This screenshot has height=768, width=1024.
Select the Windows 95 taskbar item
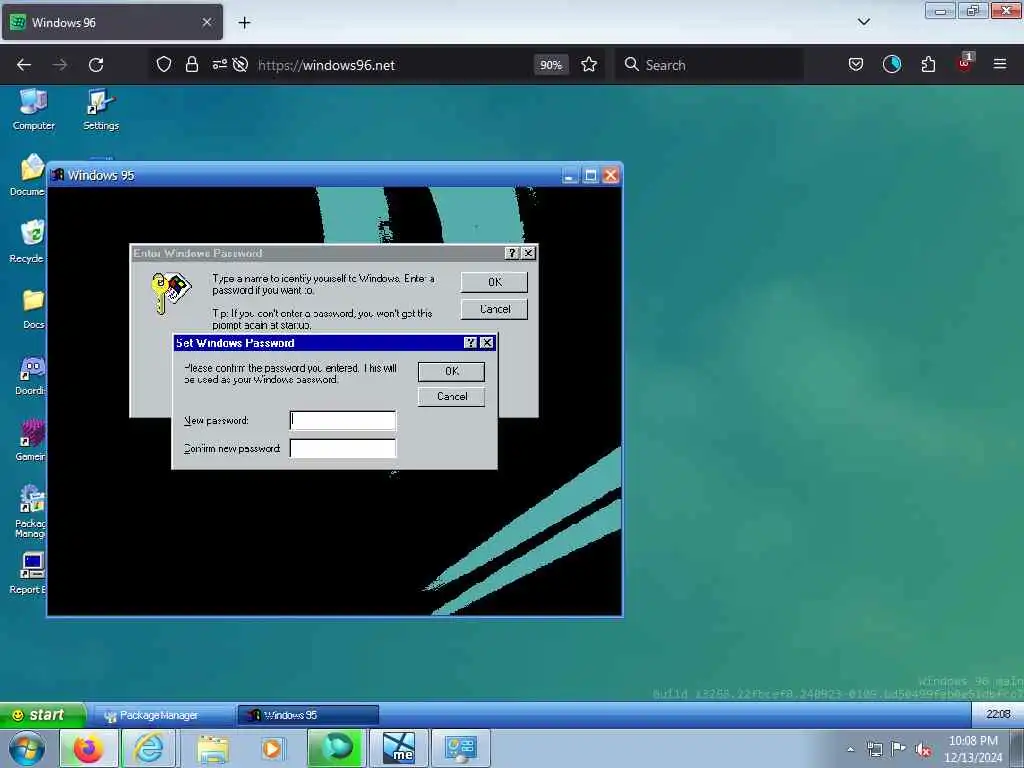[x=308, y=715]
